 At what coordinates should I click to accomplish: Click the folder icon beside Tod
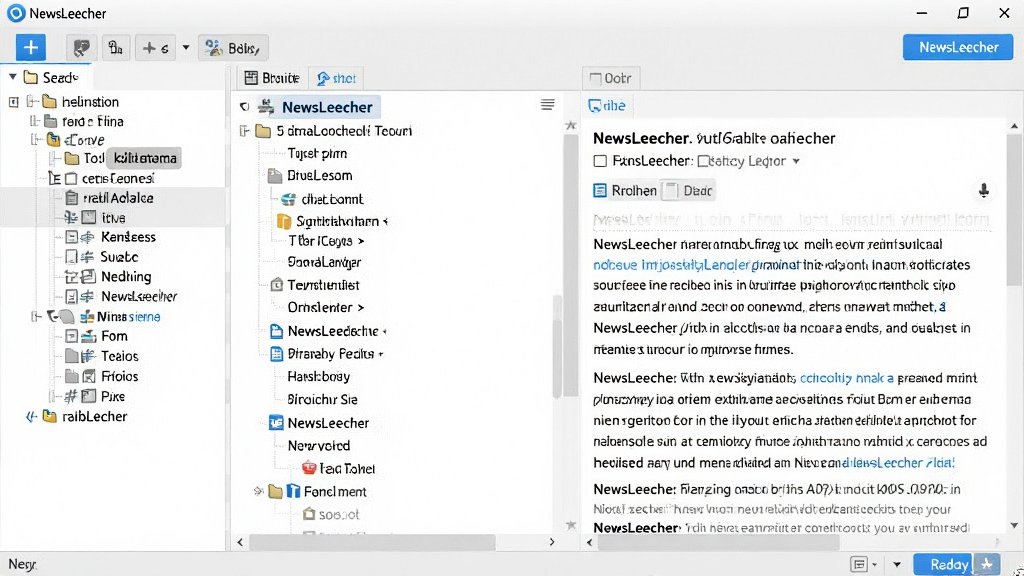coord(72,158)
